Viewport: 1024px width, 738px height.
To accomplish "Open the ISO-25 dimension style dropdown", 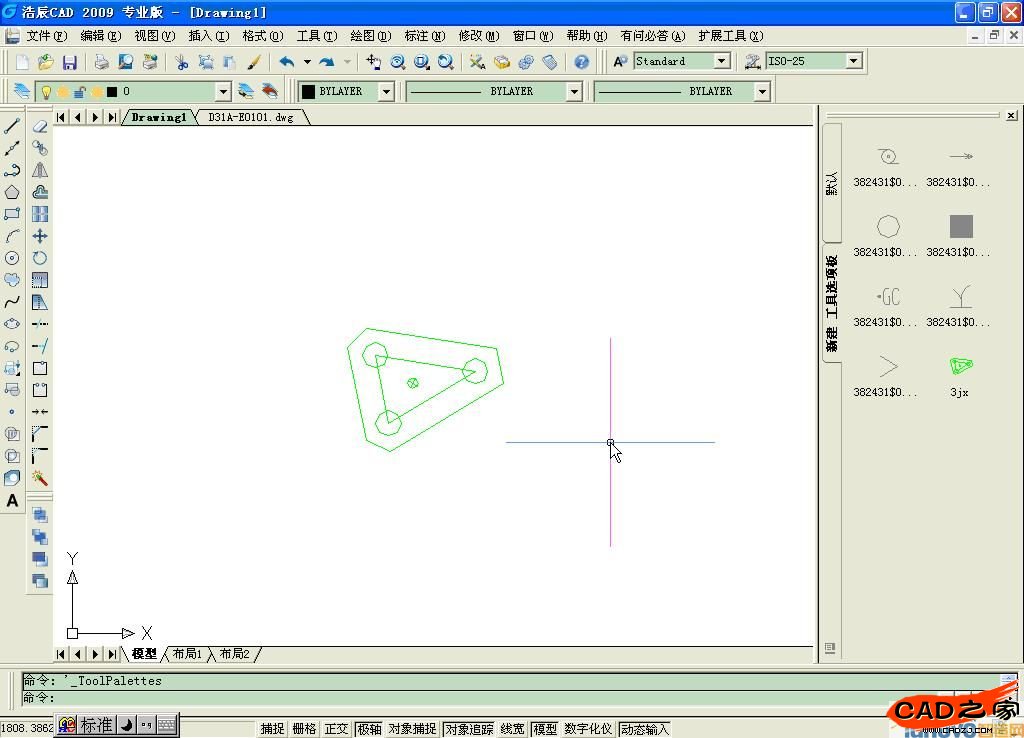I will [x=853, y=61].
